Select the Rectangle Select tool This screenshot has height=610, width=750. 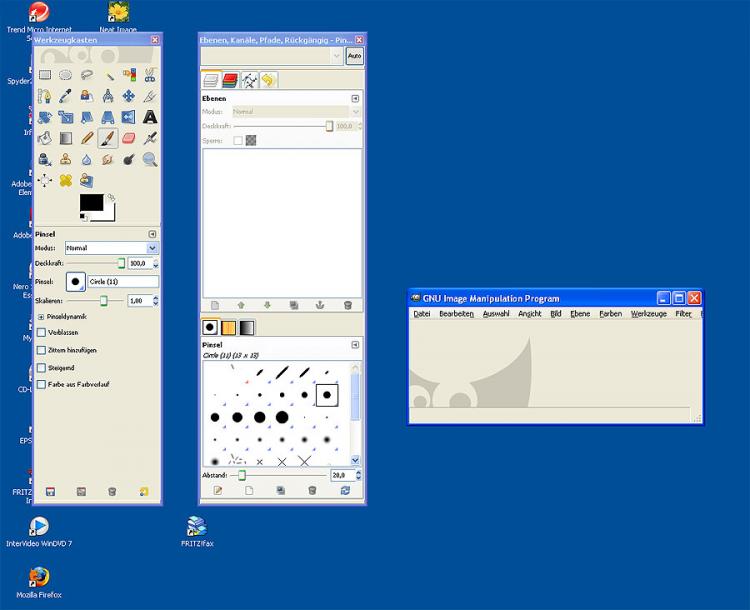(45, 75)
